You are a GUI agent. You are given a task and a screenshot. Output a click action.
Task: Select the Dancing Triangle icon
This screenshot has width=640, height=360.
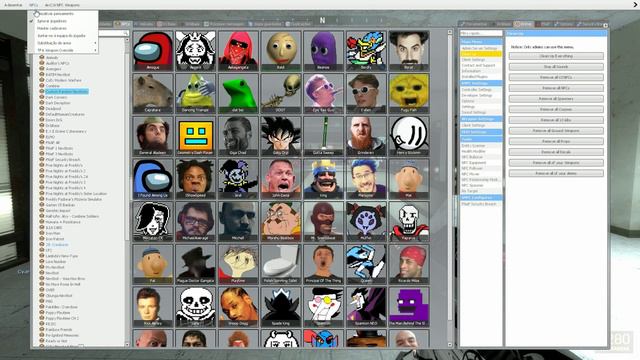[x=196, y=93]
